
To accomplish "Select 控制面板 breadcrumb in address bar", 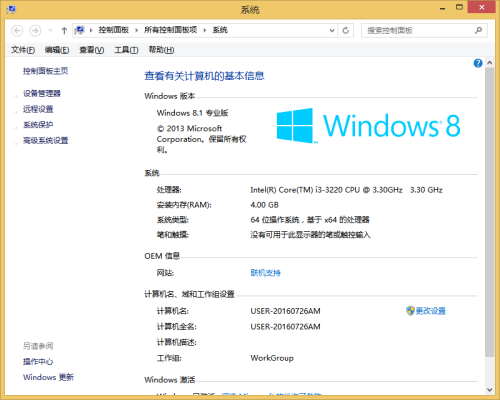I will pyautogui.click(x=113, y=30).
